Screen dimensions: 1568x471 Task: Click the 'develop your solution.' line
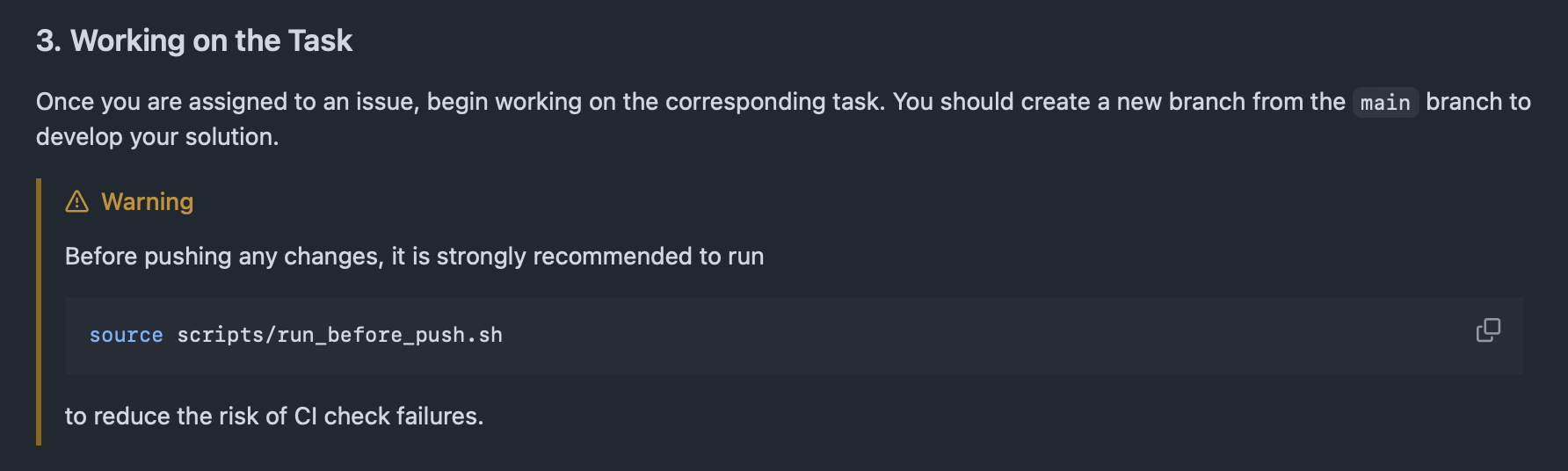pyautogui.click(x=157, y=137)
